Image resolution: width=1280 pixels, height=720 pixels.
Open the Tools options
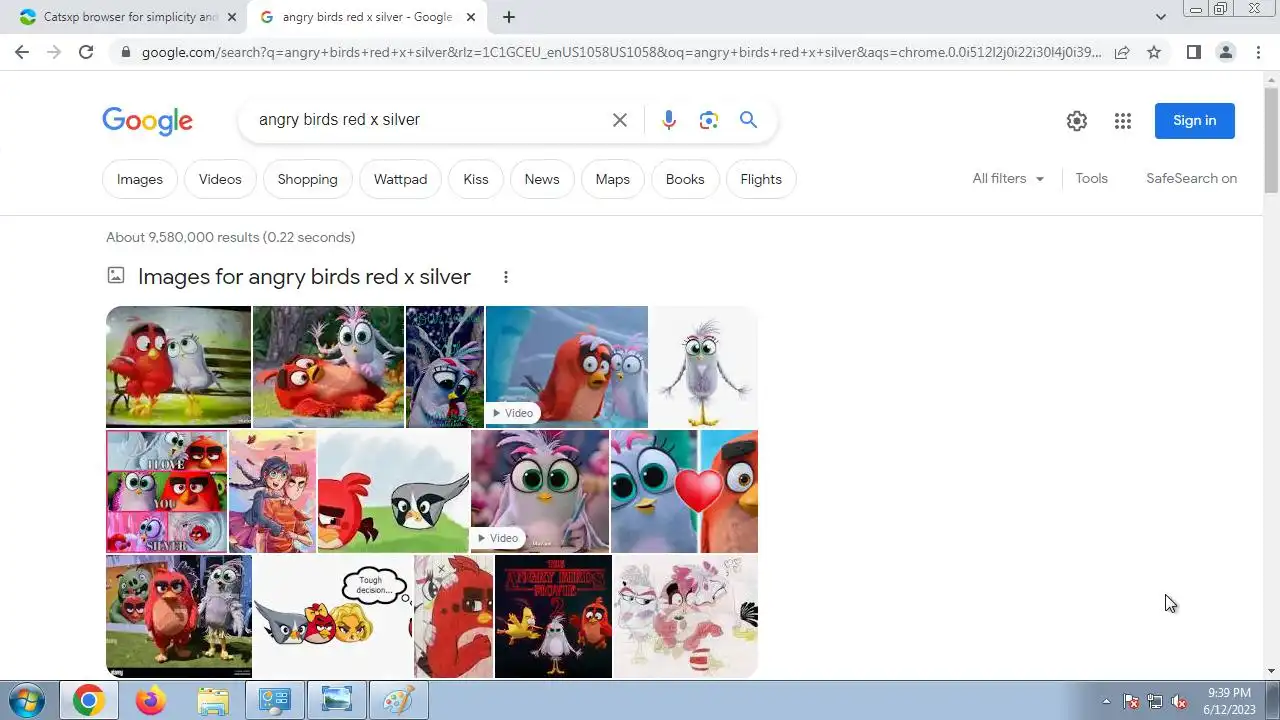coord(1091,178)
